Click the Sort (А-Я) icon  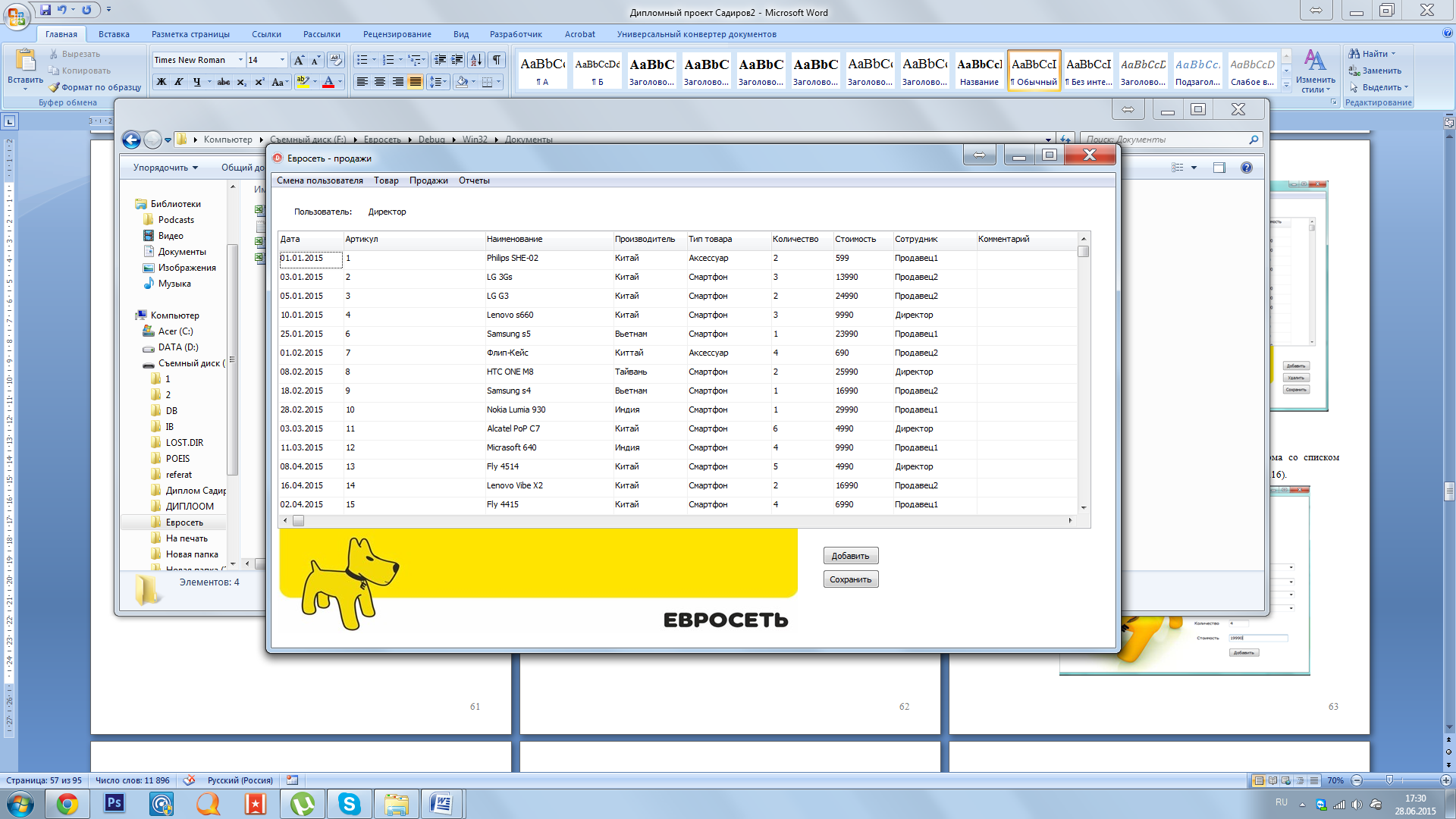[476, 60]
